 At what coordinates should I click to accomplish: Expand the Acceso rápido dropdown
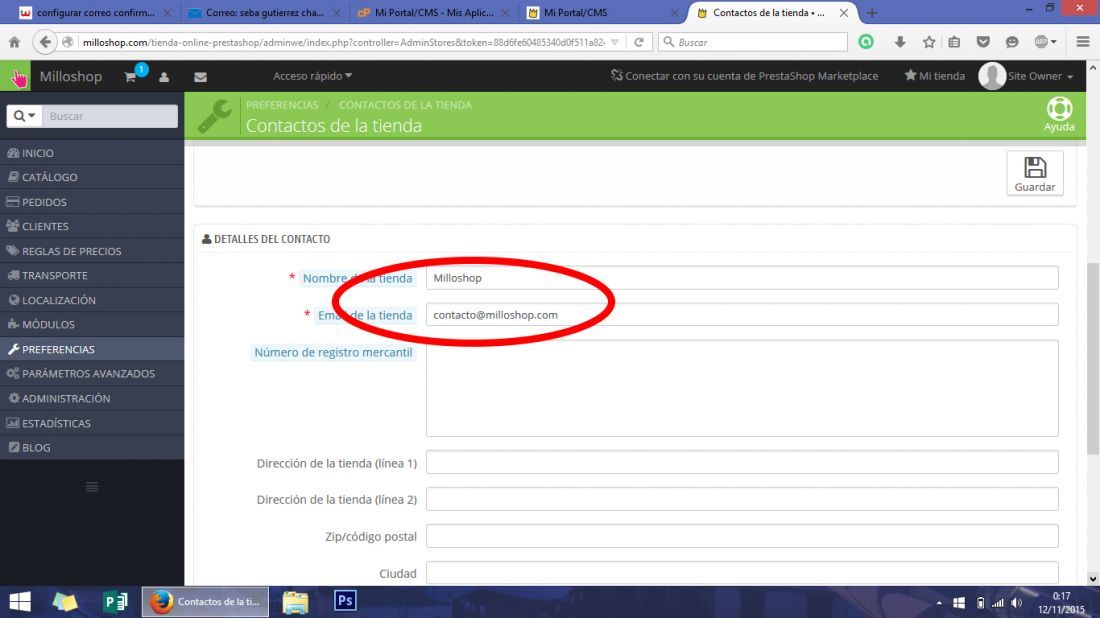313,76
